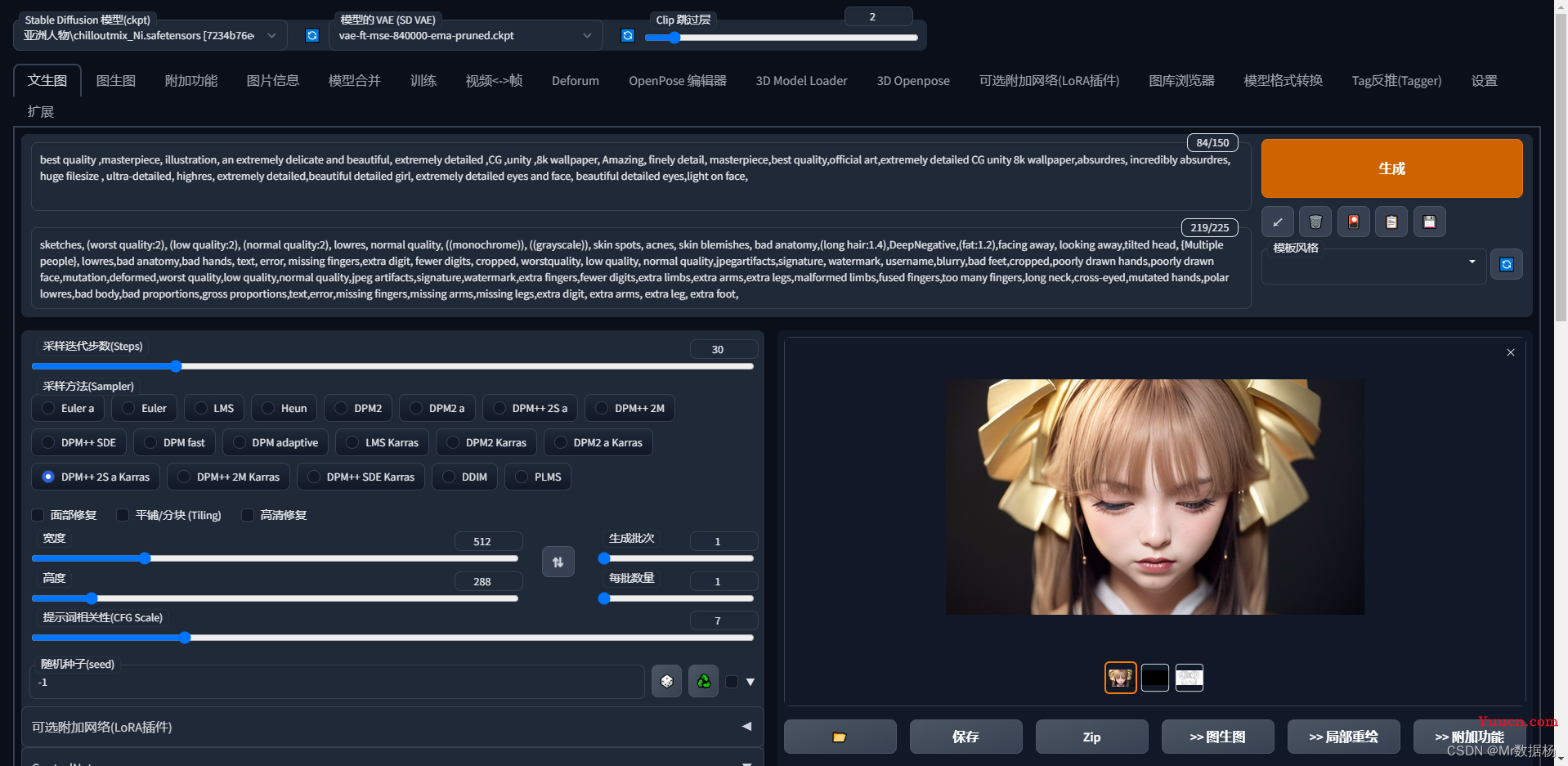Select the Euler sampler
The width and height of the screenshot is (1568, 766).
tap(144, 408)
